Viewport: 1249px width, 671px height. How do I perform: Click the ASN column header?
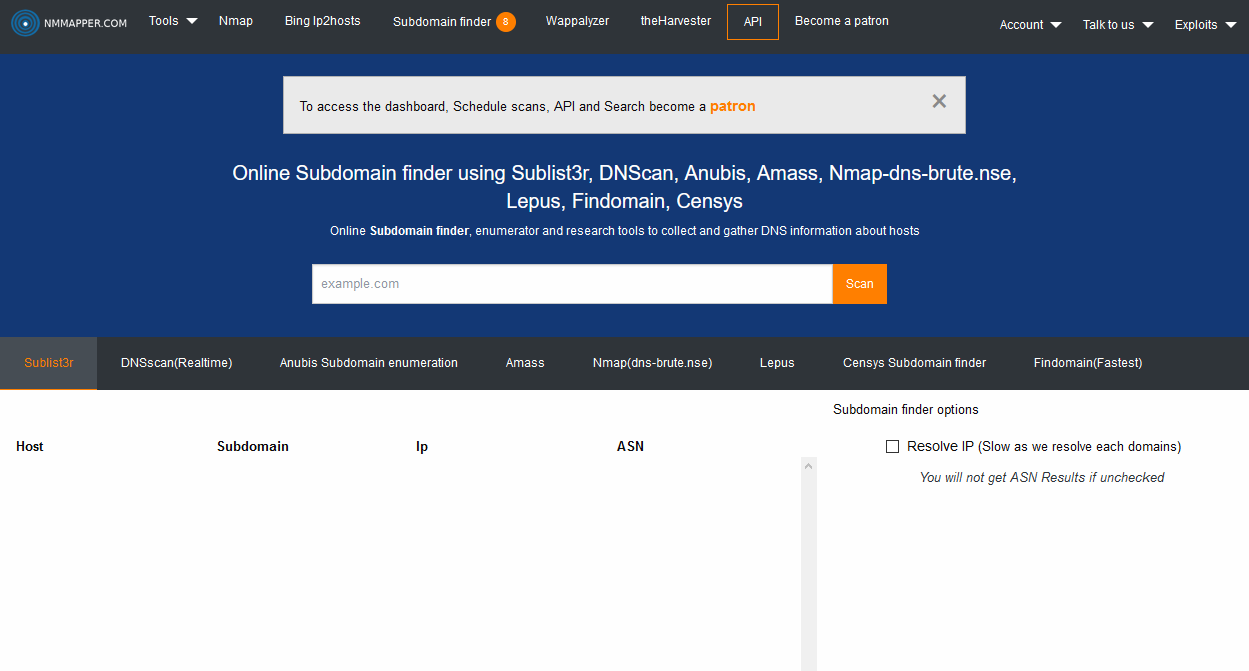coord(630,446)
